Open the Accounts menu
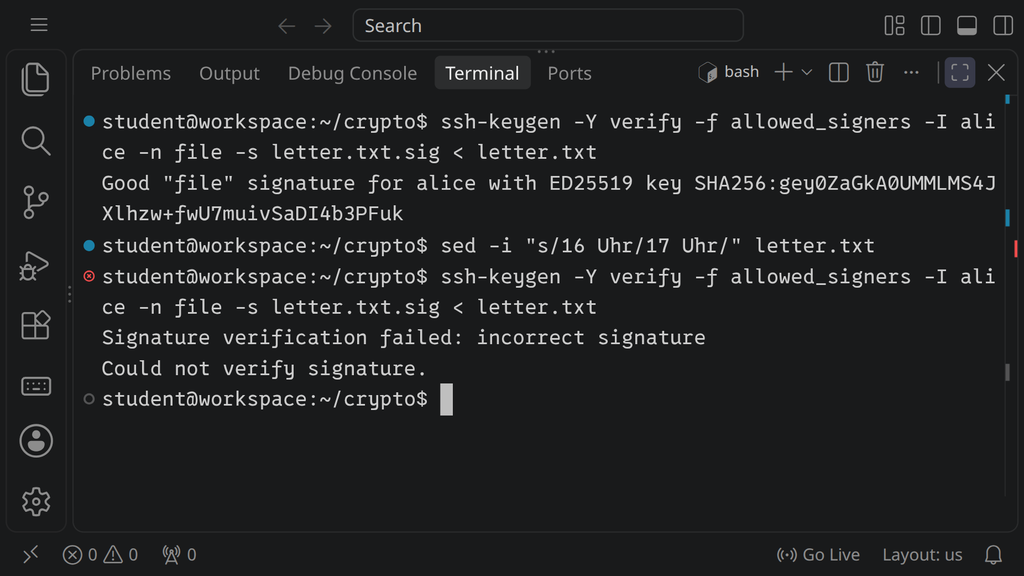Image resolution: width=1024 pixels, height=576 pixels. 36,441
